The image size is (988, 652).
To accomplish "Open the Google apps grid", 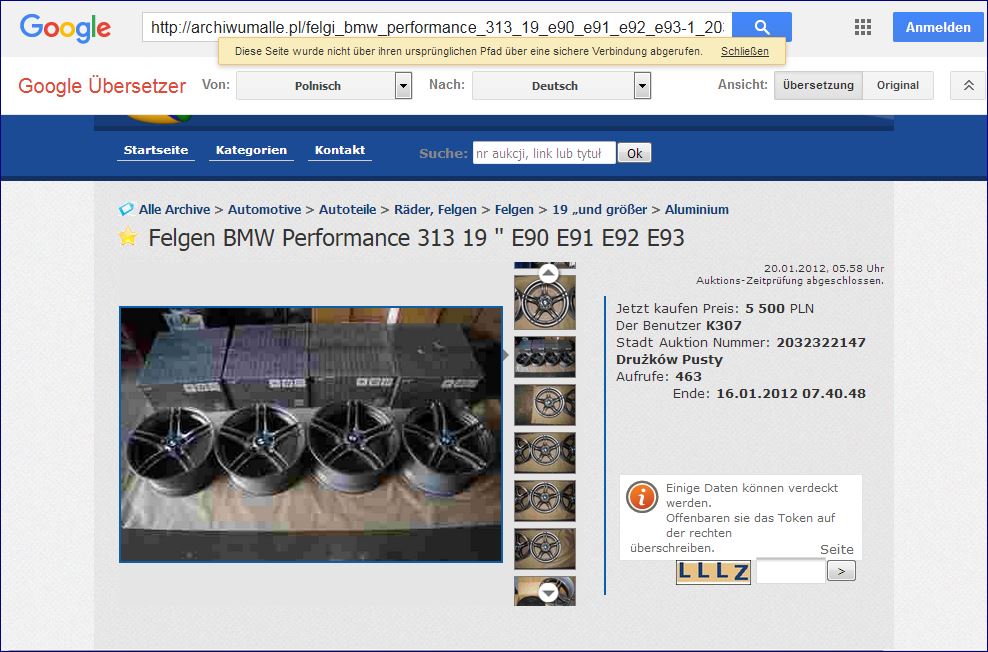I will point(863,27).
